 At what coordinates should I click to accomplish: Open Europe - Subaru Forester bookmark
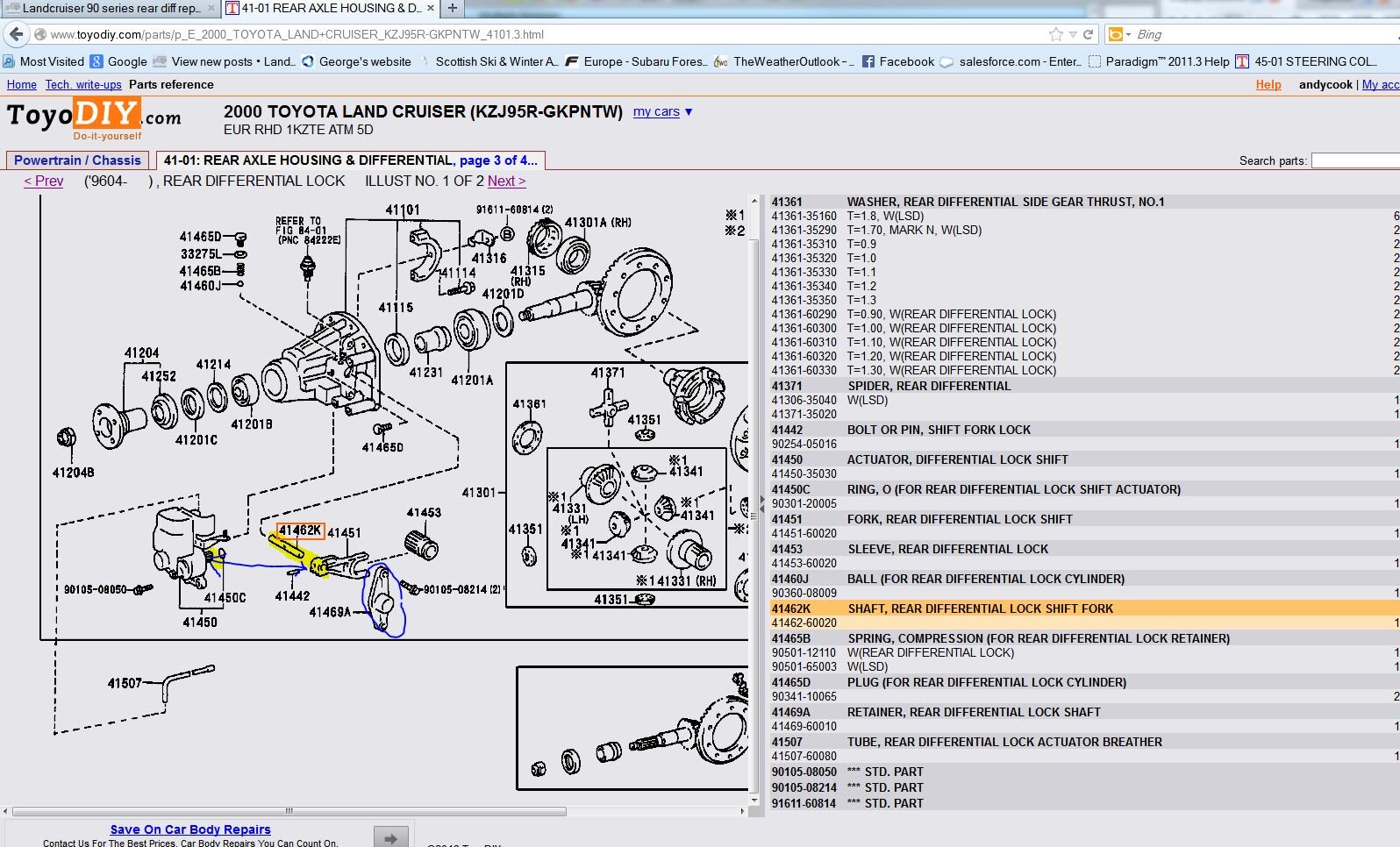pyautogui.click(x=637, y=61)
